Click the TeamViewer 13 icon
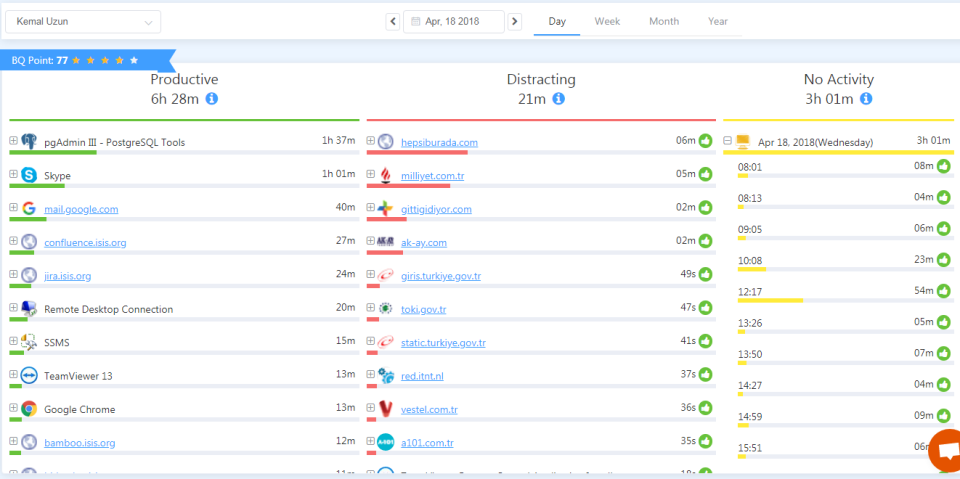 click(29, 375)
